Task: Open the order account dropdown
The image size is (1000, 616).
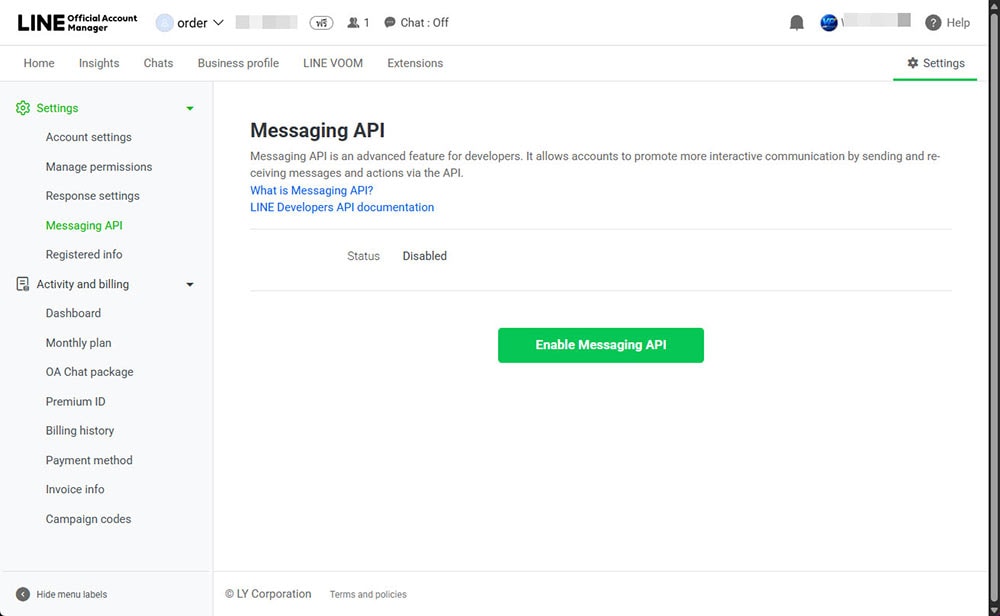Action: [190, 23]
